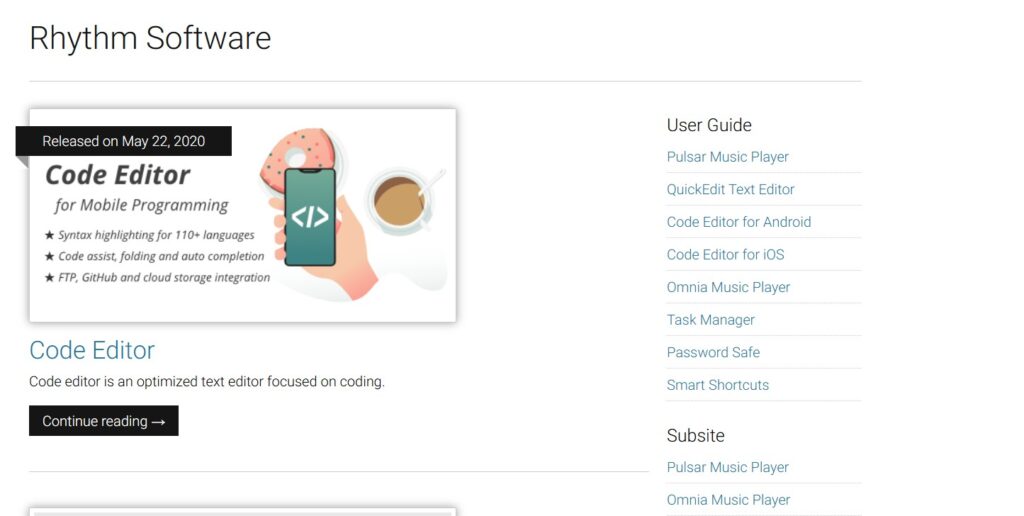Click the Code Editor post title
Image resolution: width=1024 pixels, height=516 pixels.
click(x=92, y=350)
